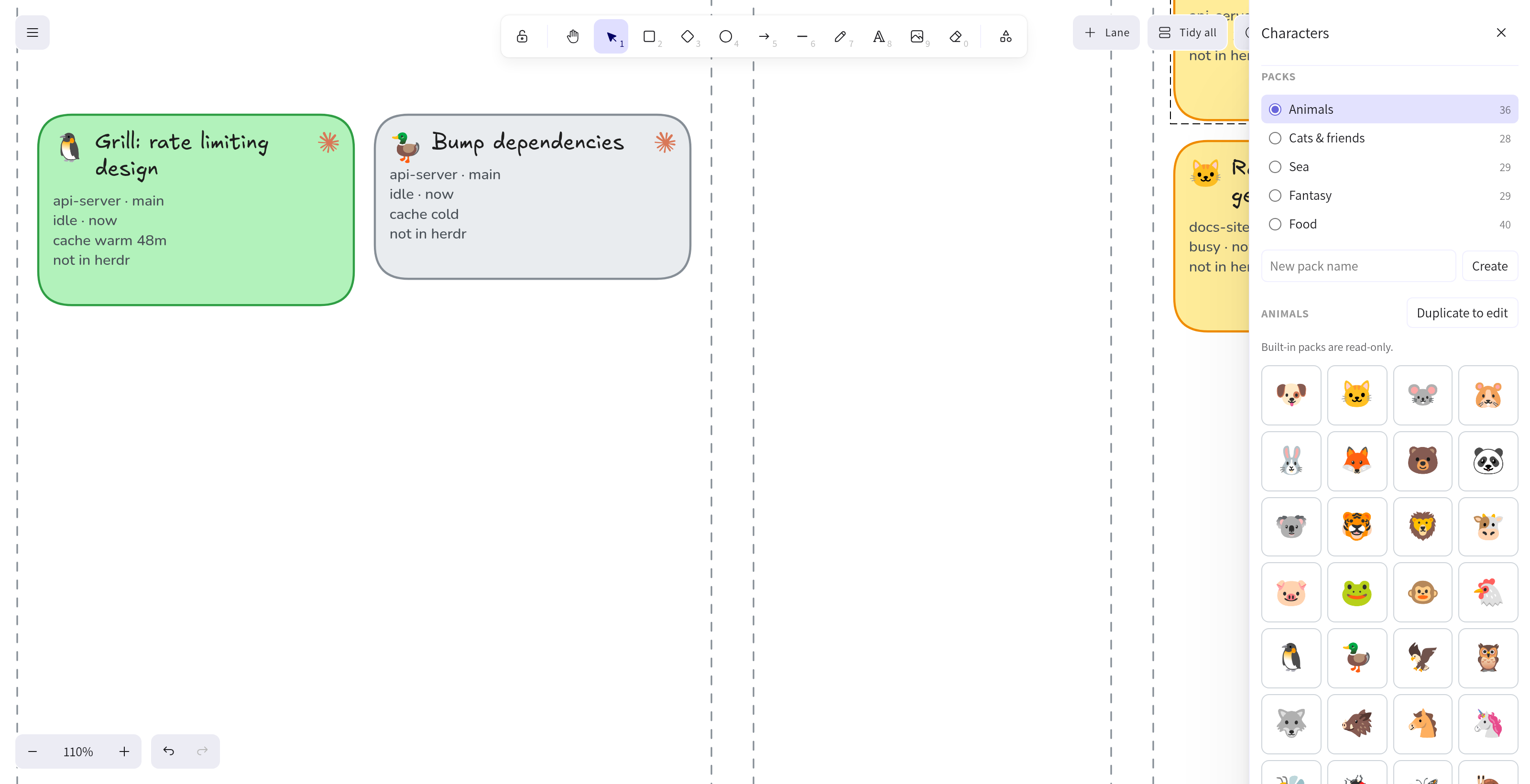Click Duplicate to edit button
The height and width of the screenshot is (784, 1530).
[1462, 313]
